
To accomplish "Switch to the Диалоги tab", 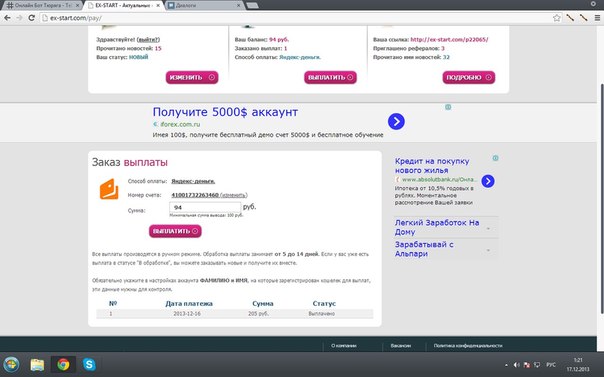I will pyautogui.click(x=204, y=5).
